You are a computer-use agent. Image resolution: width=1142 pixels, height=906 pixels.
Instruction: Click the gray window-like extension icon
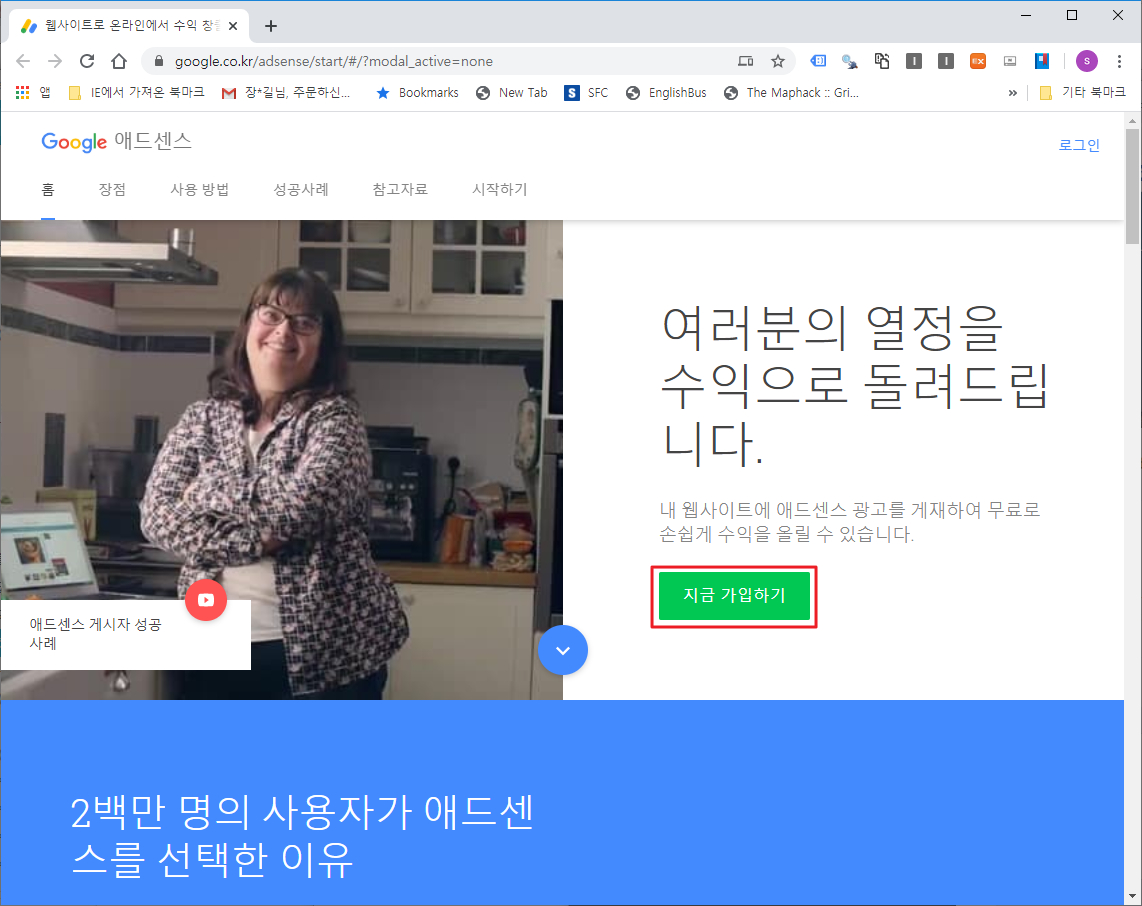coord(1010,61)
